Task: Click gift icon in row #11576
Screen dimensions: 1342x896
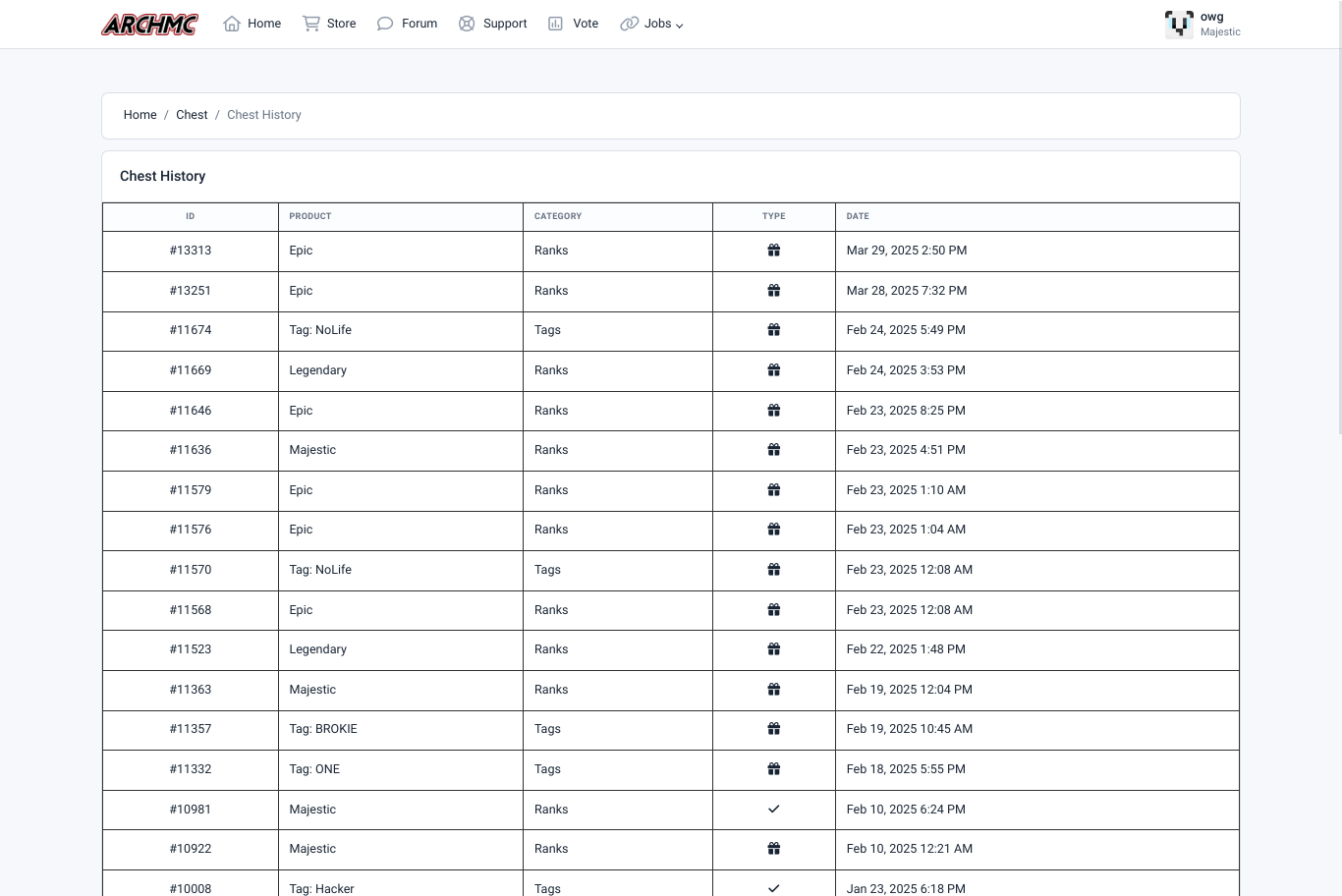Action: click(x=774, y=530)
